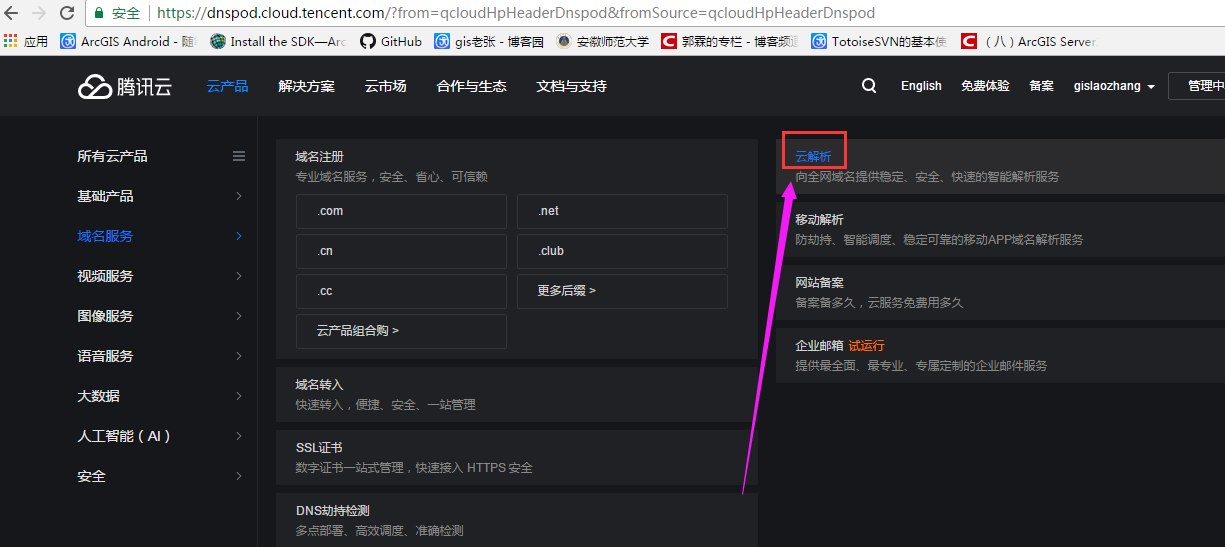Click the 云解析 link

pyautogui.click(x=813, y=157)
